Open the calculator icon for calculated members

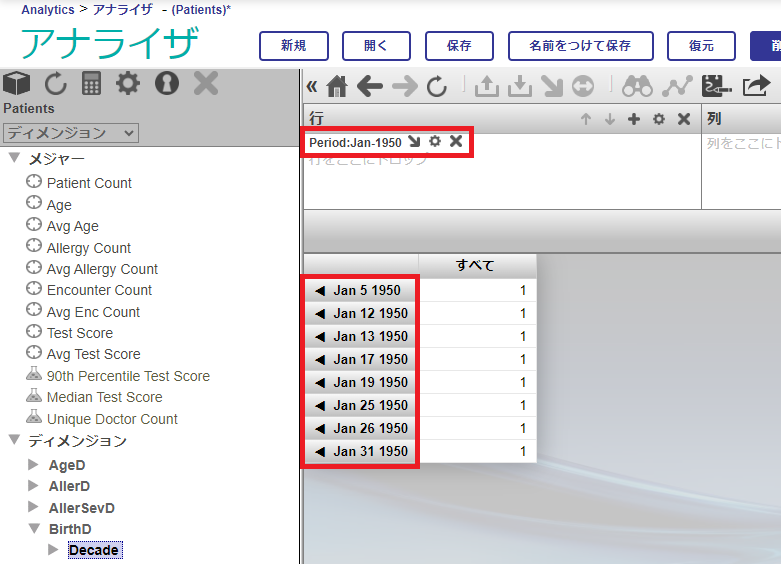(92, 84)
